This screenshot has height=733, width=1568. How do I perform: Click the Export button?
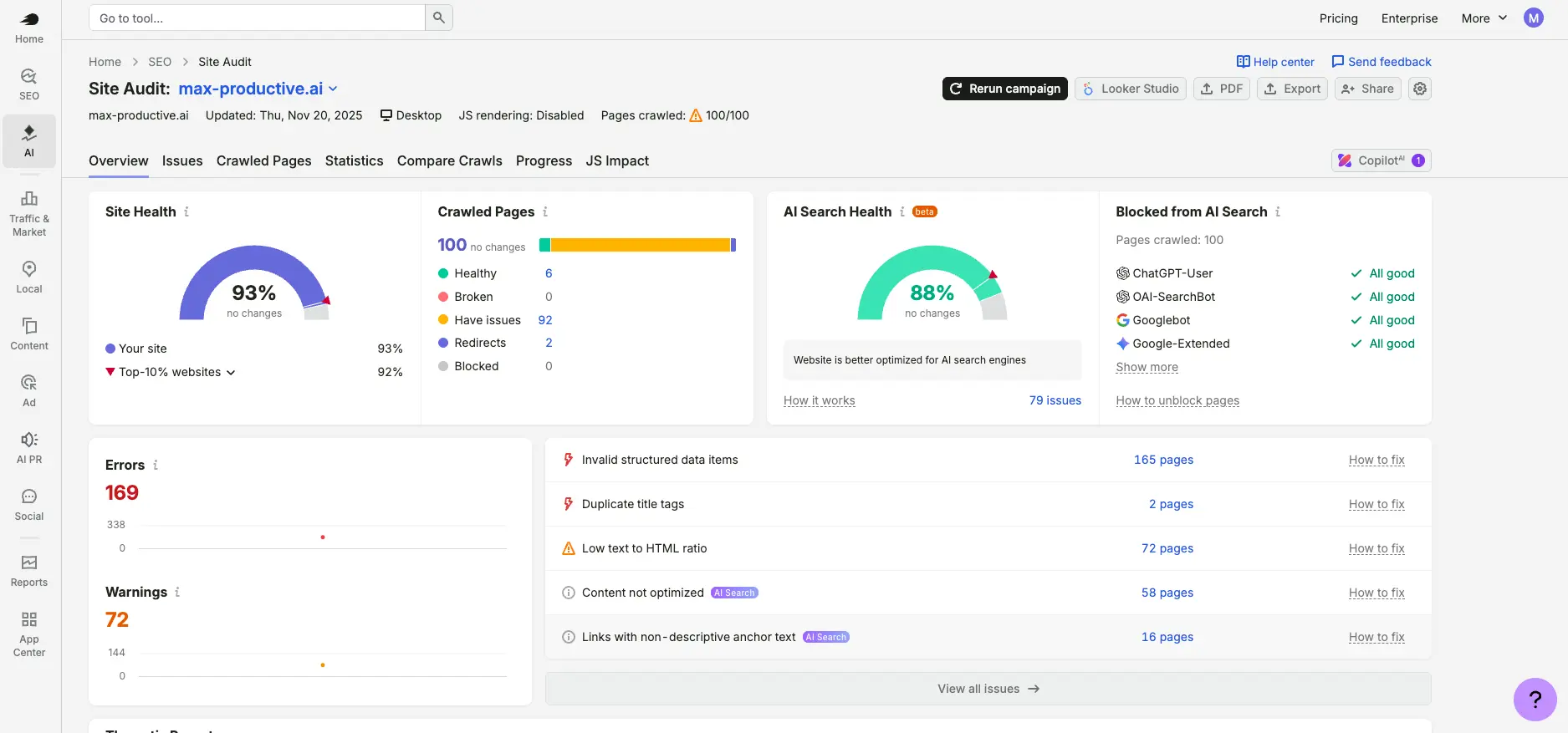pos(1292,89)
